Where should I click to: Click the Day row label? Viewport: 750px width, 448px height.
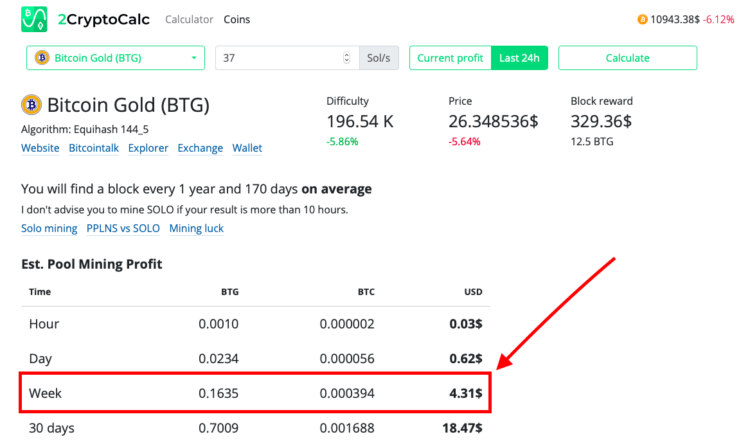pyautogui.click(x=40, y=359)
